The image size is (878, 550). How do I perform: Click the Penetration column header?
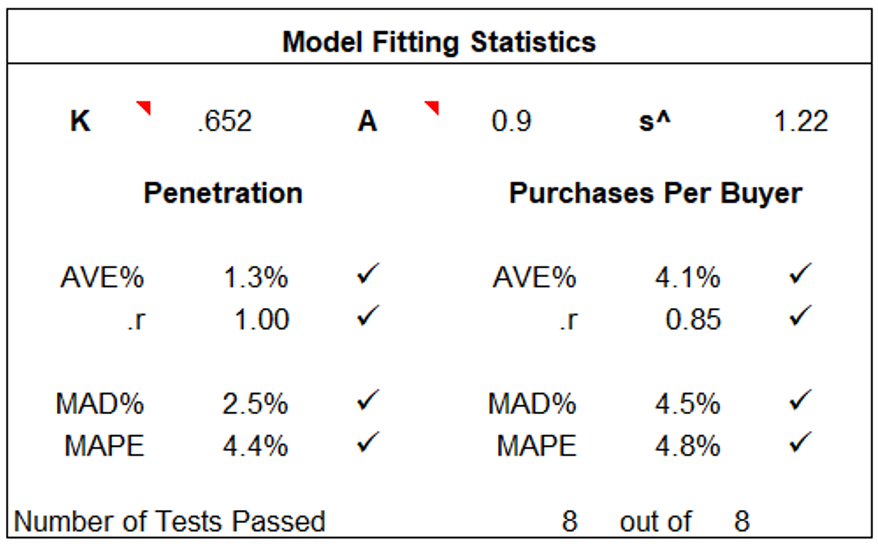pos(223,193)
